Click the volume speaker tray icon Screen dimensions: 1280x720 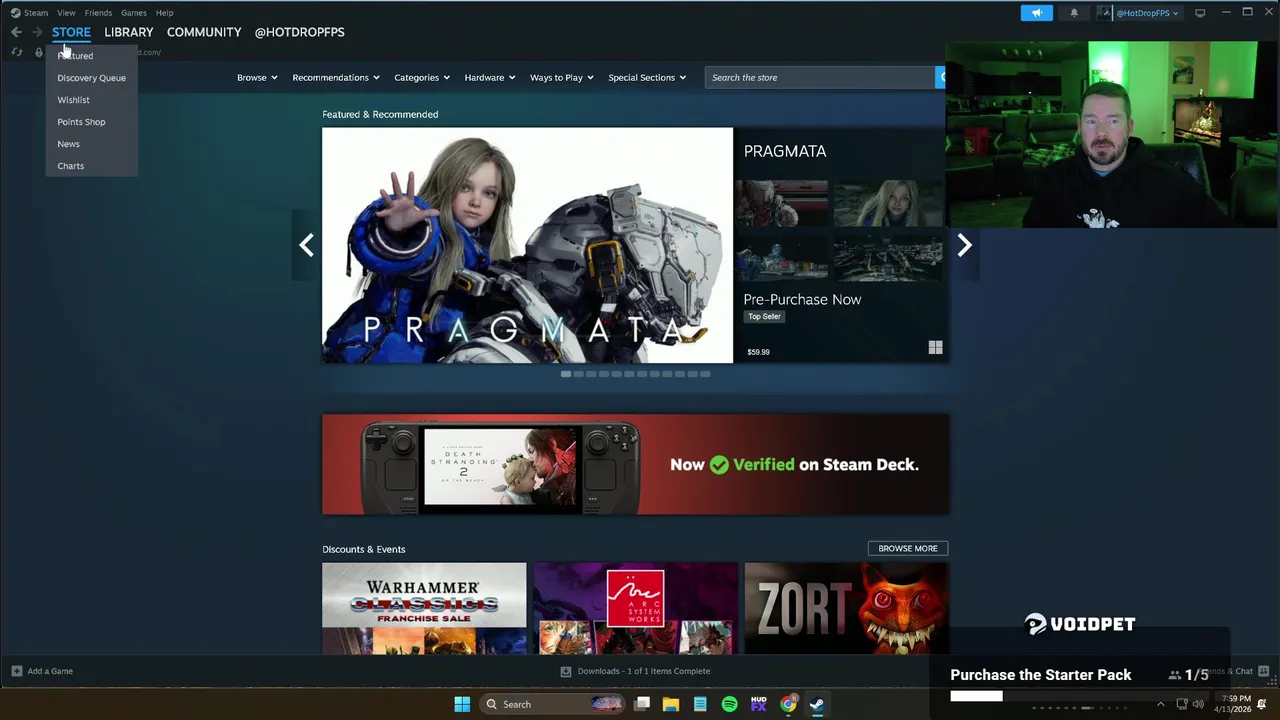pyautogui.click(x=1198, y=704)
